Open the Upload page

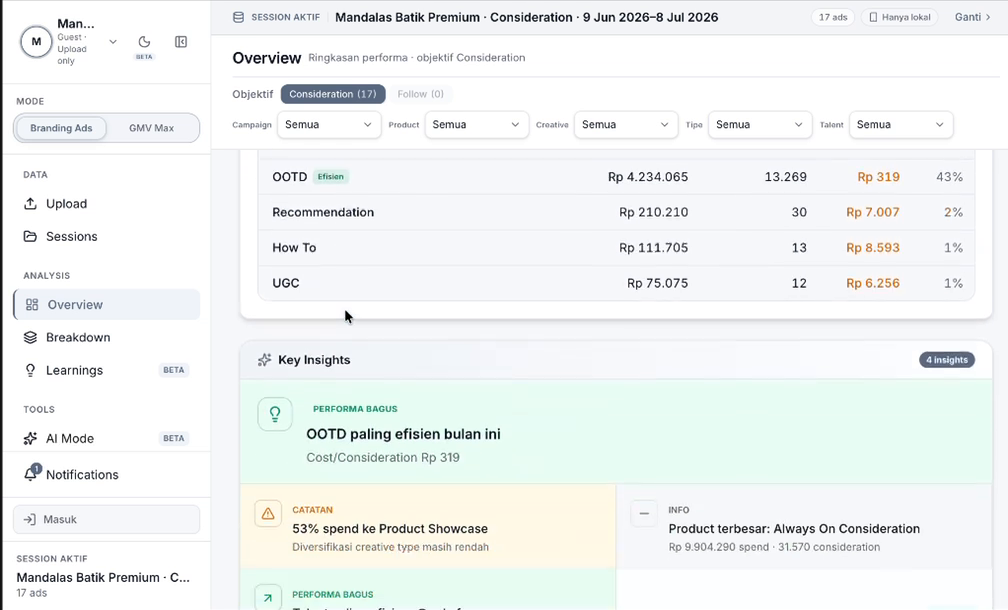(107, 204)
